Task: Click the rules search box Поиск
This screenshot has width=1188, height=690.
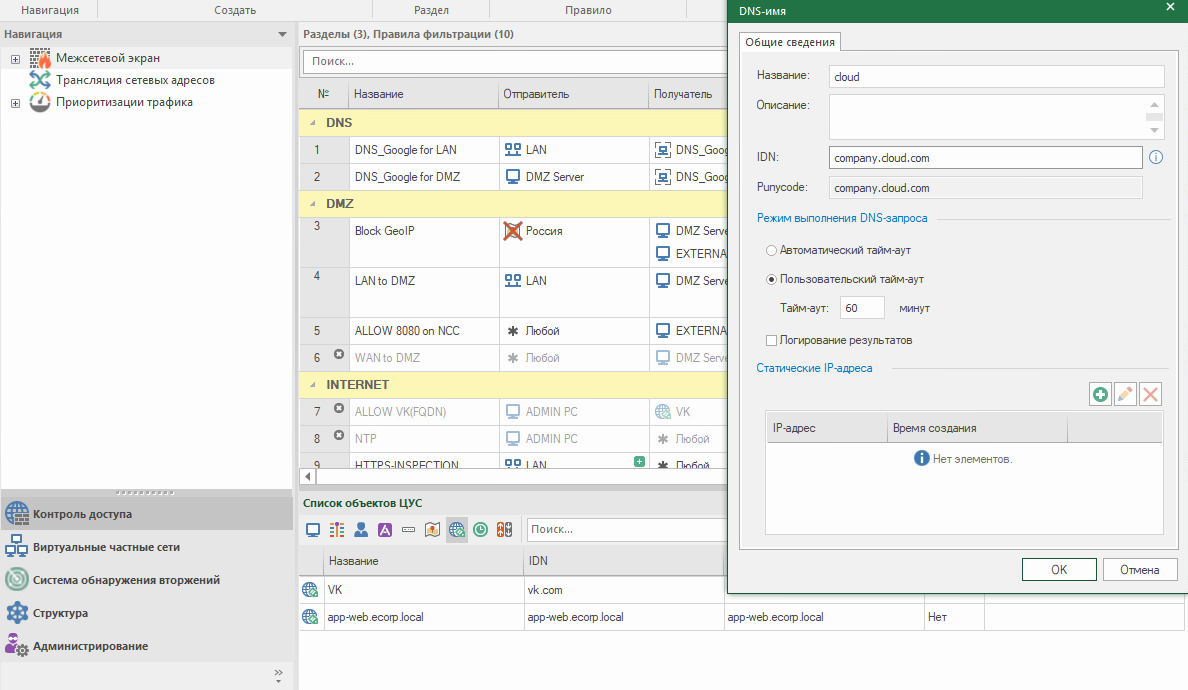Action: (x=515, y=61)
